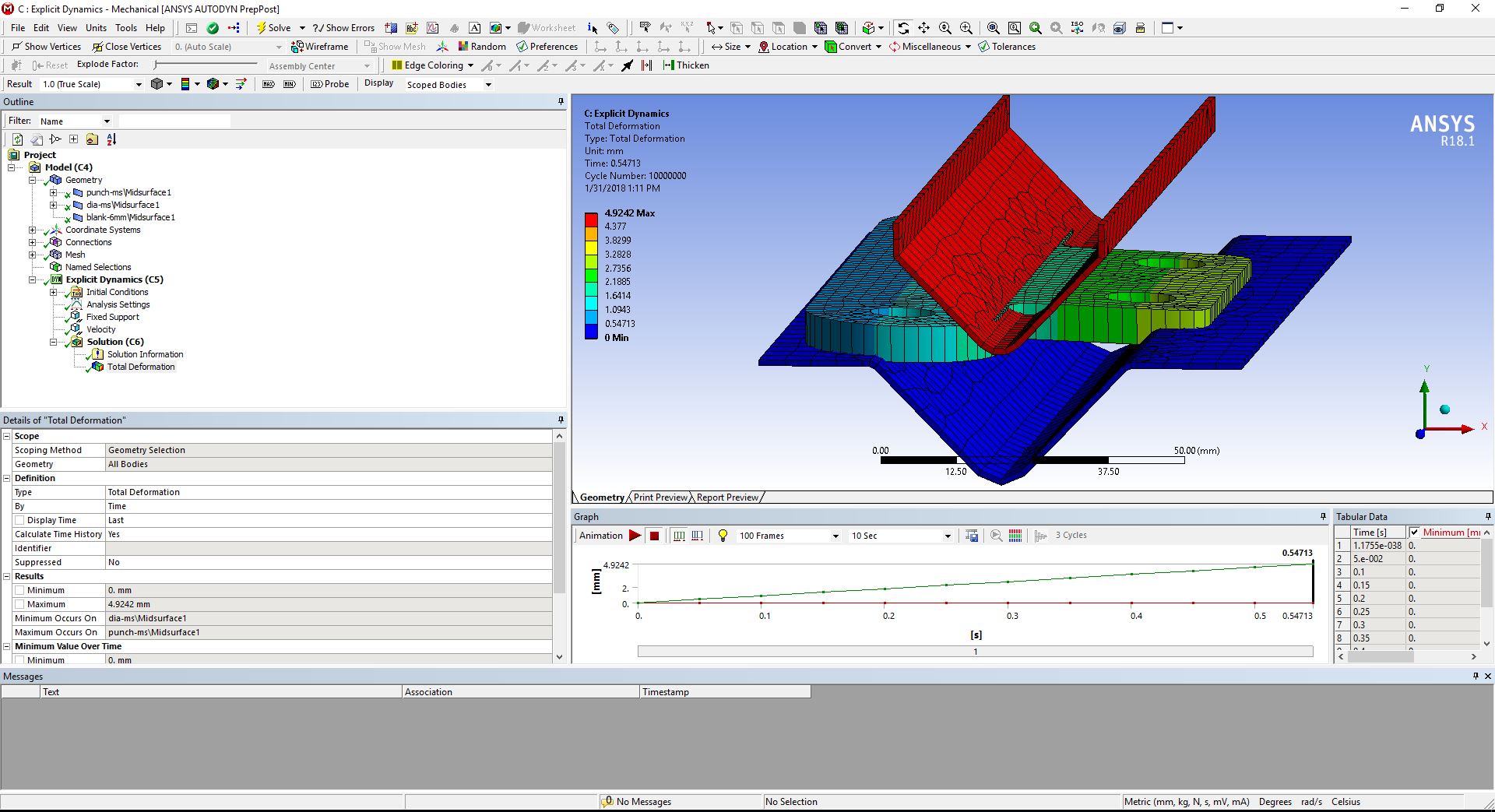Toggle Close Vertices

127,47
